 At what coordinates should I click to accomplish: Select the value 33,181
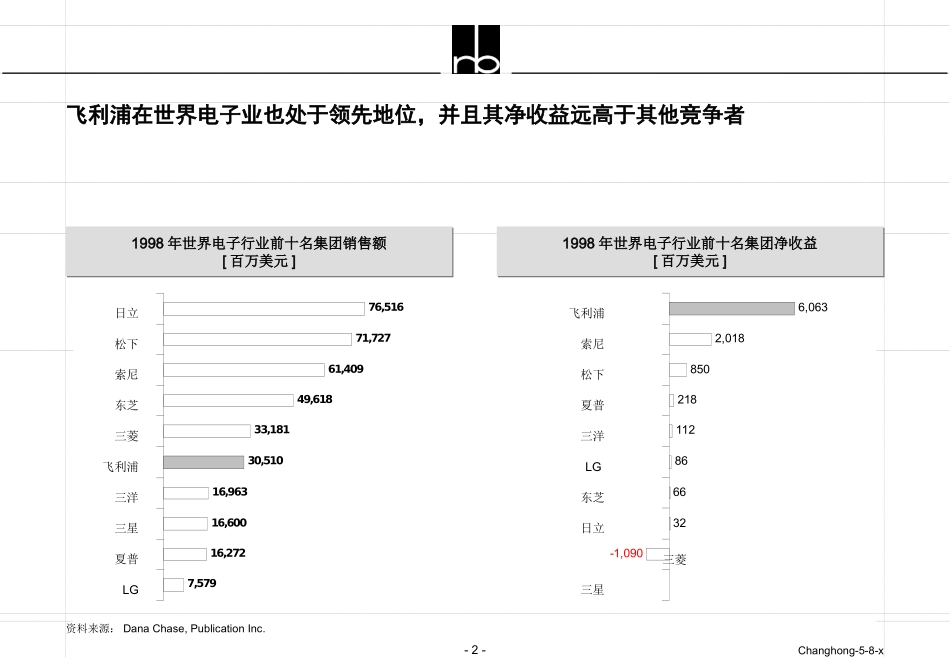(271, 430)
